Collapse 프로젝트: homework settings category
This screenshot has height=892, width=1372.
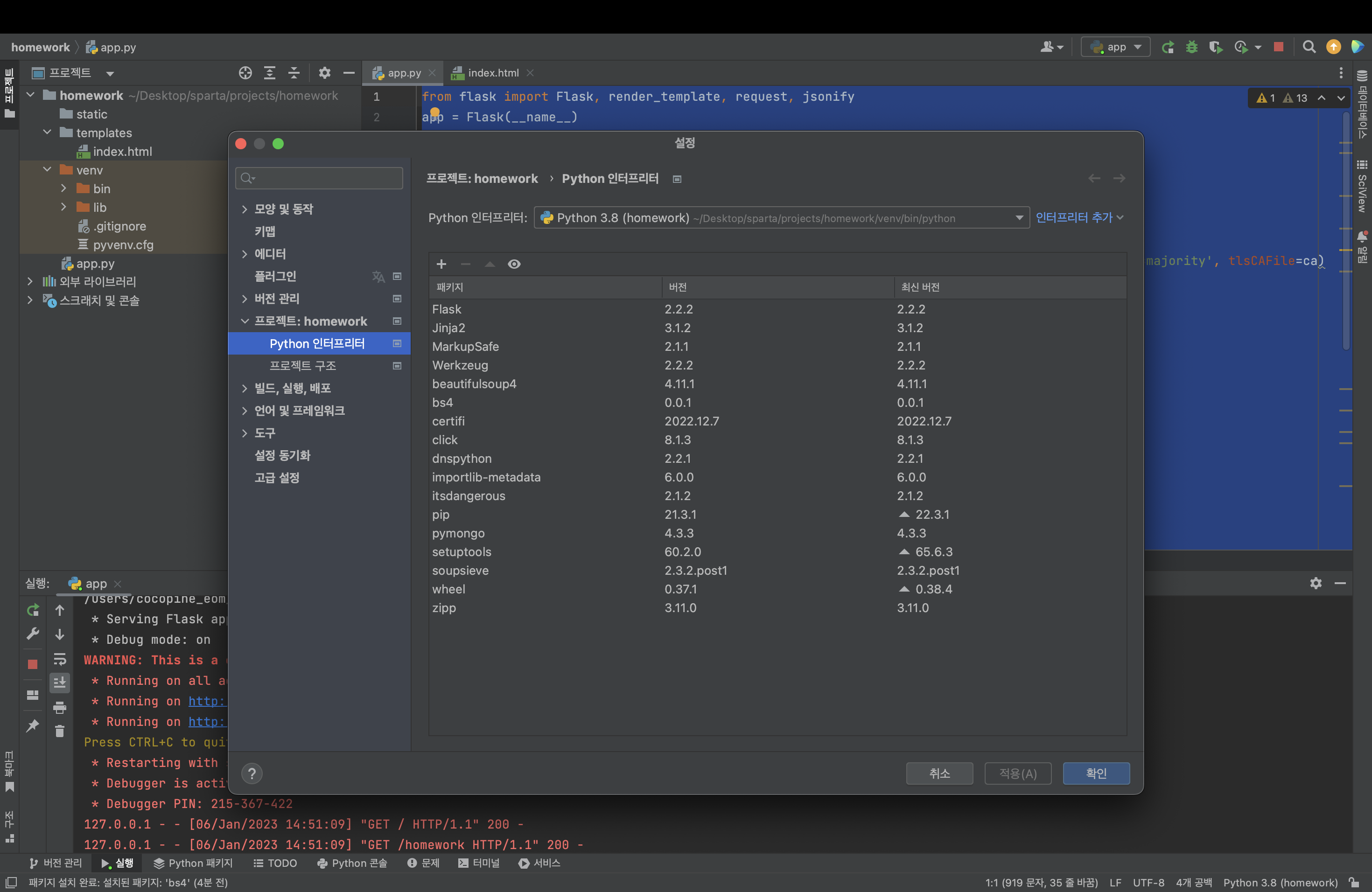pos(245,321)
